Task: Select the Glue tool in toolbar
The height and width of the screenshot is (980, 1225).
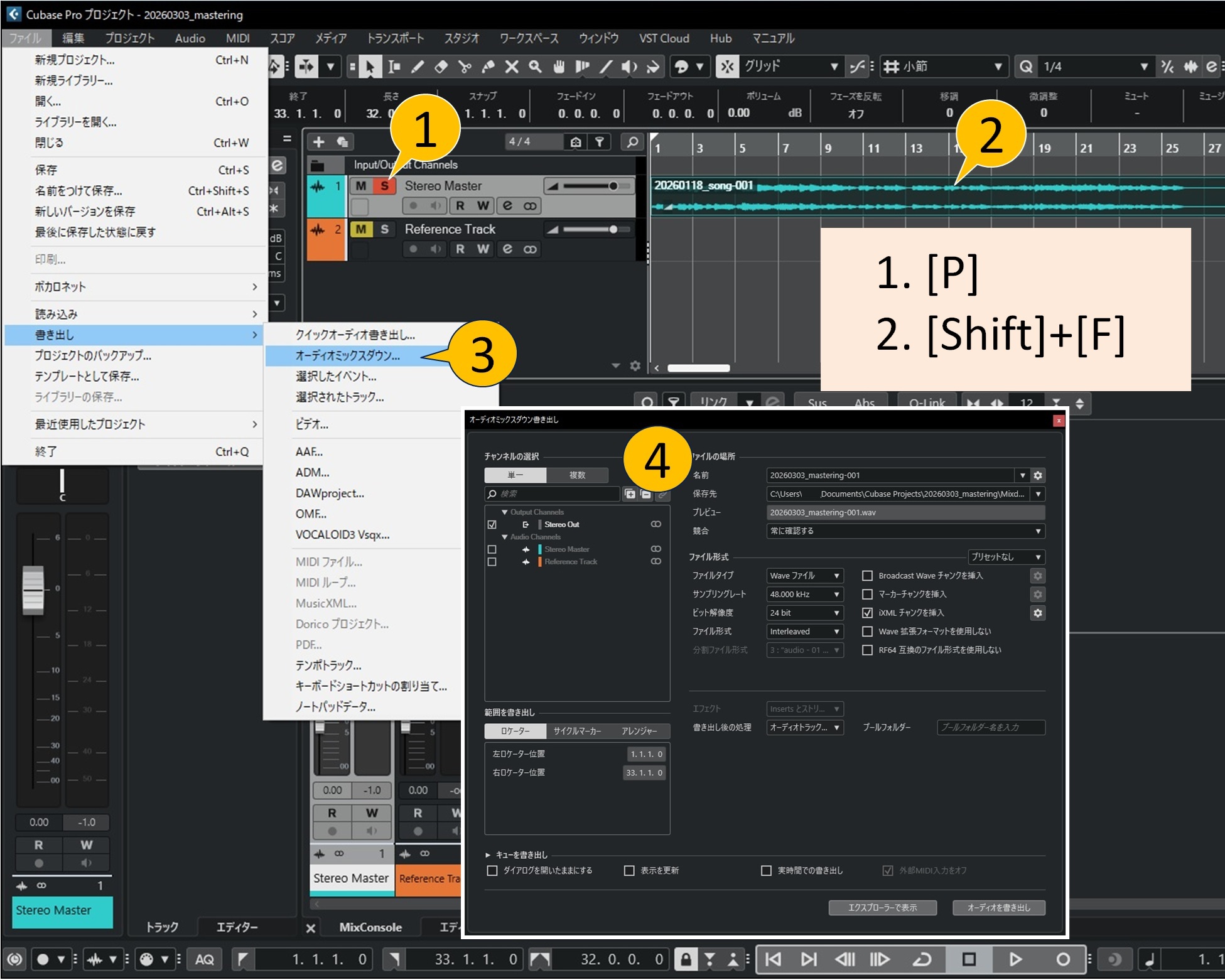Action: (488, 67)
